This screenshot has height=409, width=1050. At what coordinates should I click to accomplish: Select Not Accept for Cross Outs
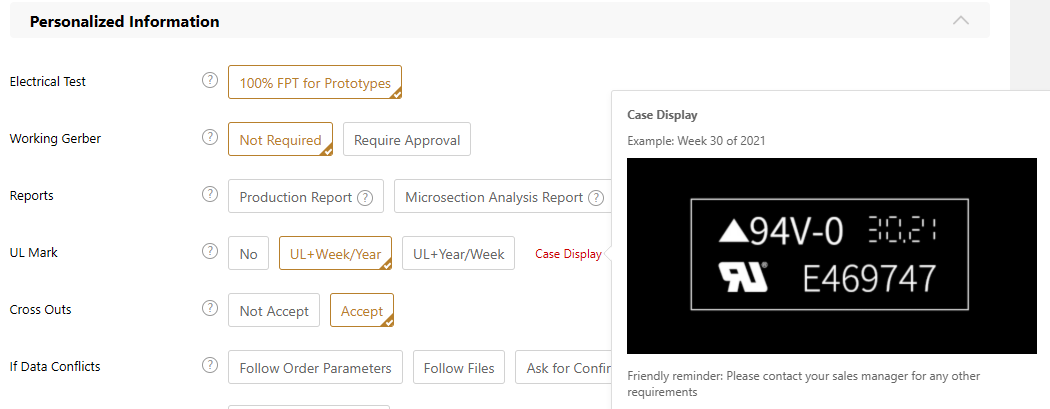click(274, 311)
